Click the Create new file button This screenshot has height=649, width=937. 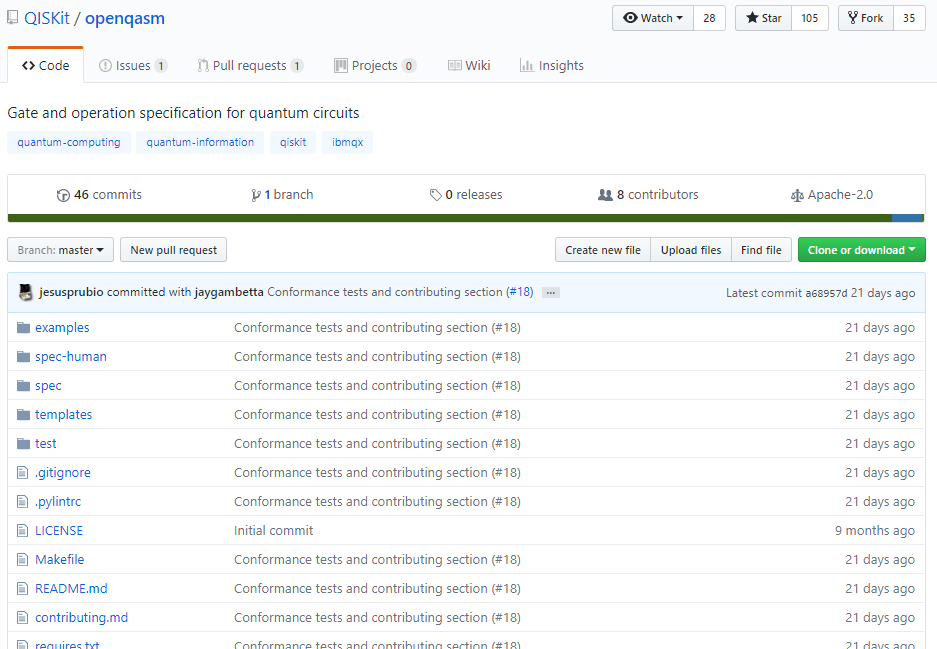click(603, 250)
